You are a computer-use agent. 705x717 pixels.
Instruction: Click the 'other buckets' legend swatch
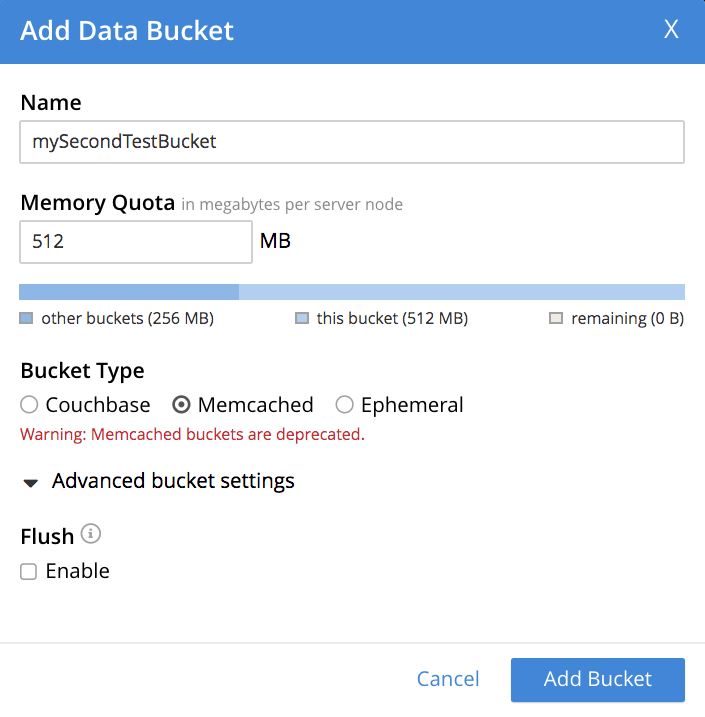tap(27, 319)
